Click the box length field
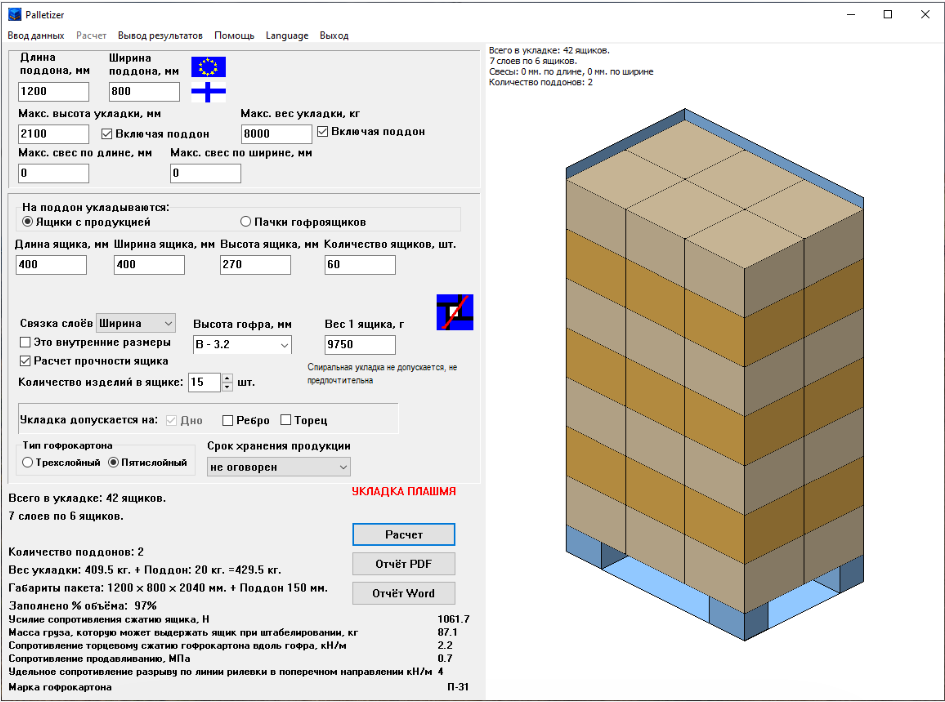Screen dimensions: 945x702 (x=51, y=265)
